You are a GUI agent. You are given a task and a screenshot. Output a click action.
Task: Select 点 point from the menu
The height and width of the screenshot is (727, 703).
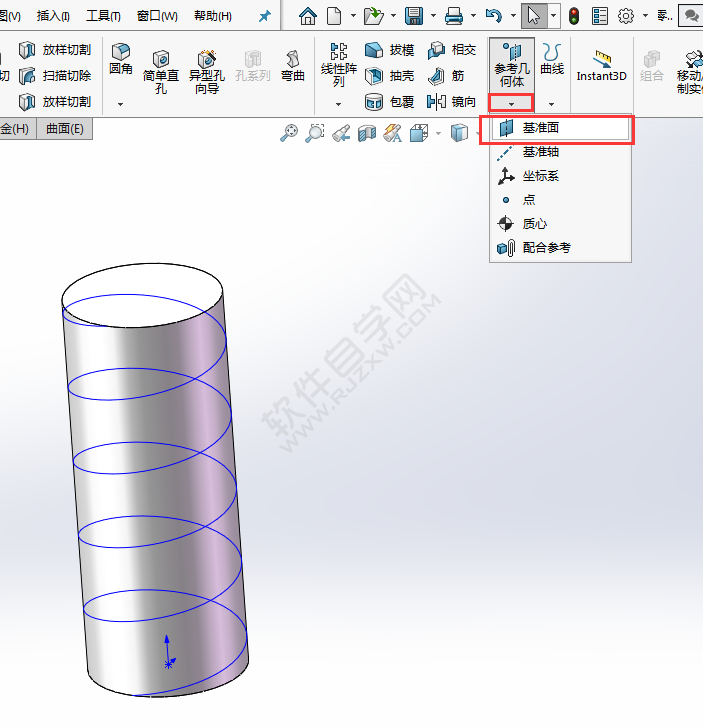[561, 200]
